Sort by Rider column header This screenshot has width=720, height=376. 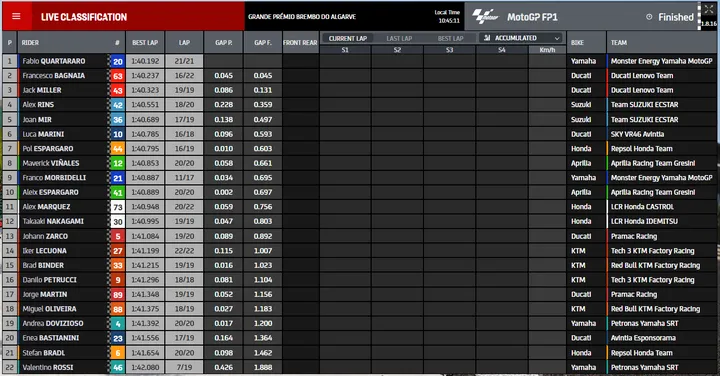pyautogui.click(x=30, y=43)
